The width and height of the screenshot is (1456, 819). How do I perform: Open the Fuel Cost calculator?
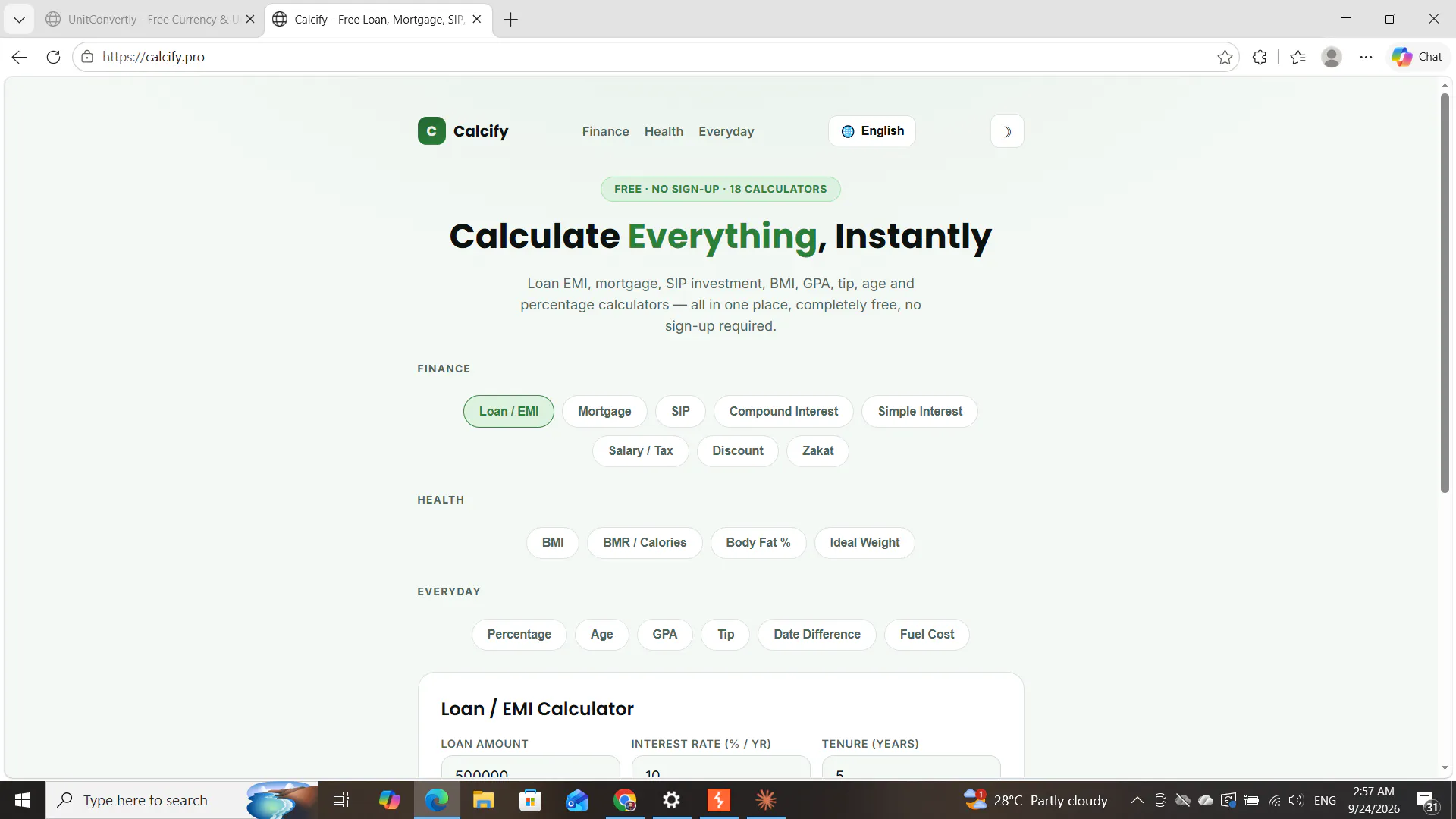[x=927, y=634]
